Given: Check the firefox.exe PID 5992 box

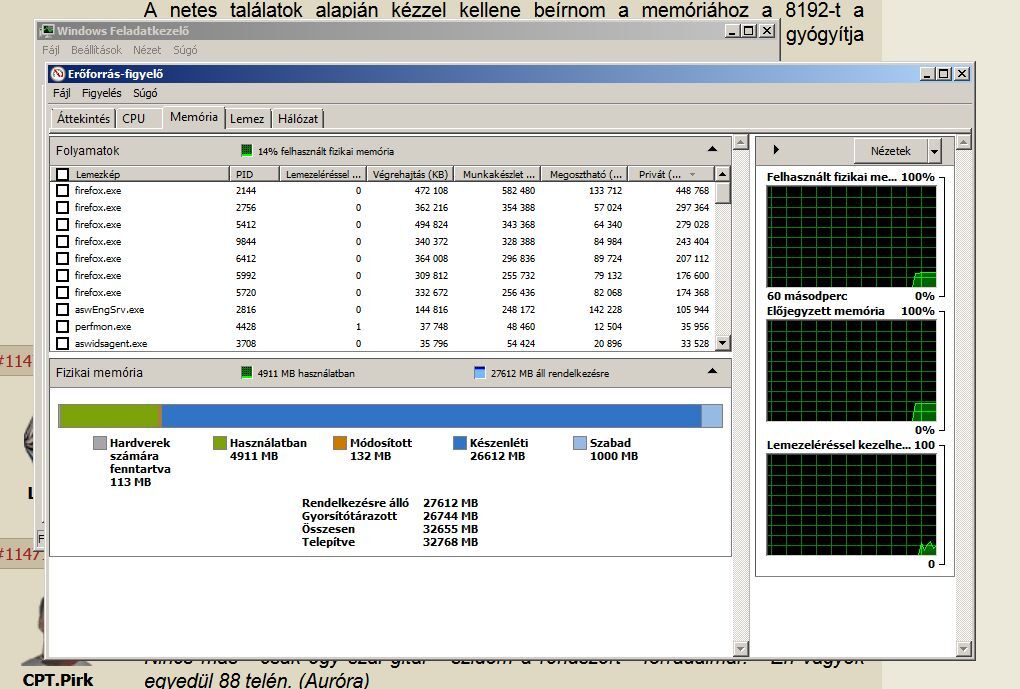Looking at the screenshot, I should (x=62, y=275).
